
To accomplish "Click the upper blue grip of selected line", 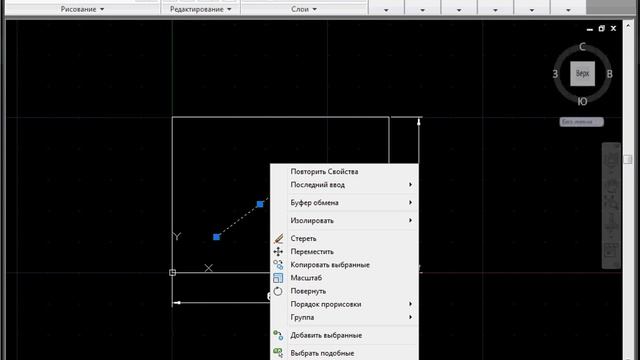I will coord(260,204).
